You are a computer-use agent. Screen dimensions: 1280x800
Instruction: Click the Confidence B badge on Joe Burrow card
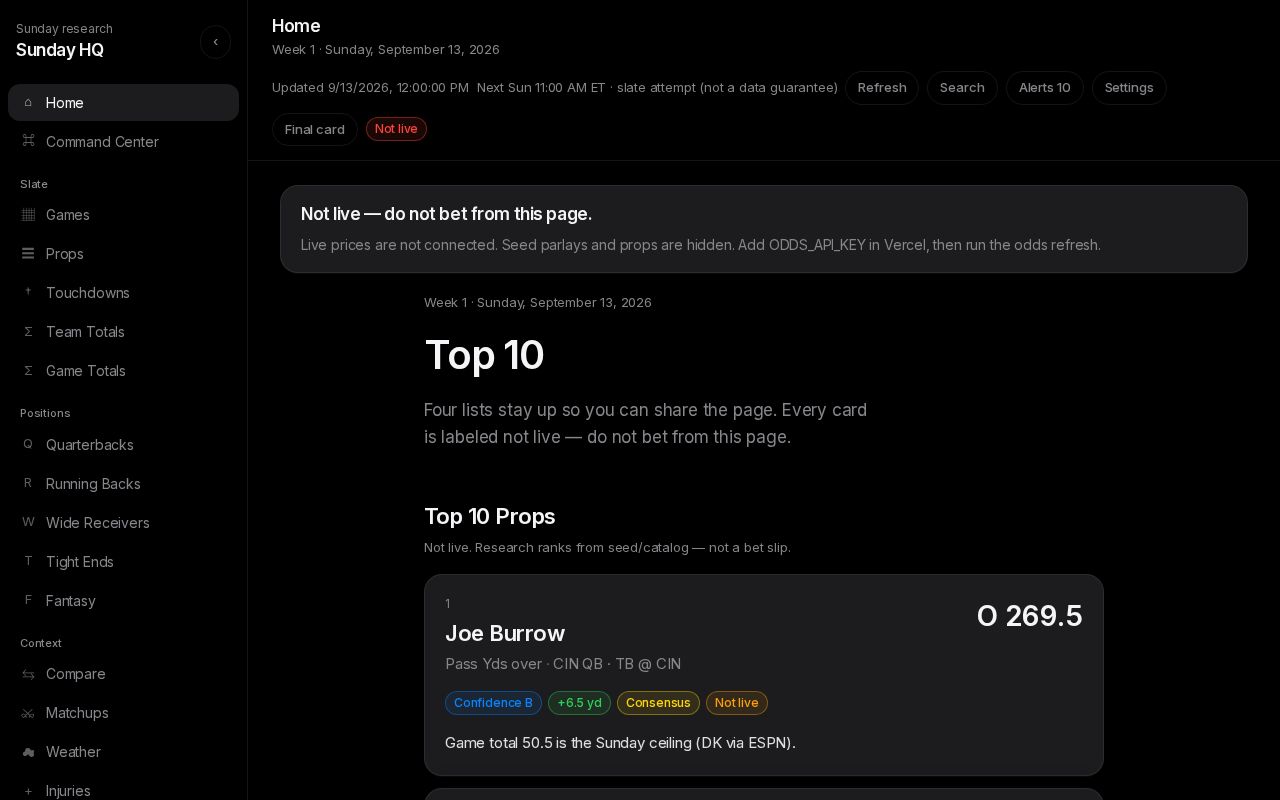point(493,703)
